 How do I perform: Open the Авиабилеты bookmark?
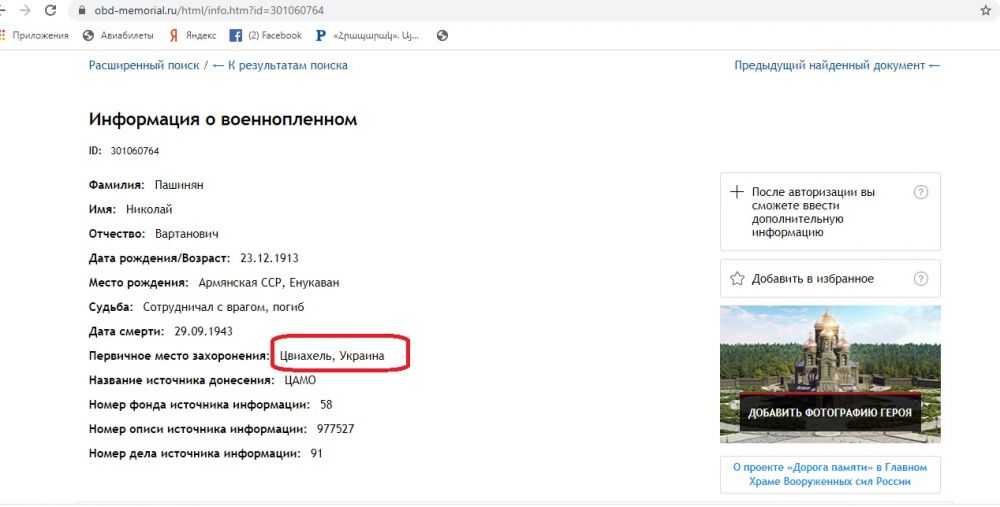(118, 35)
